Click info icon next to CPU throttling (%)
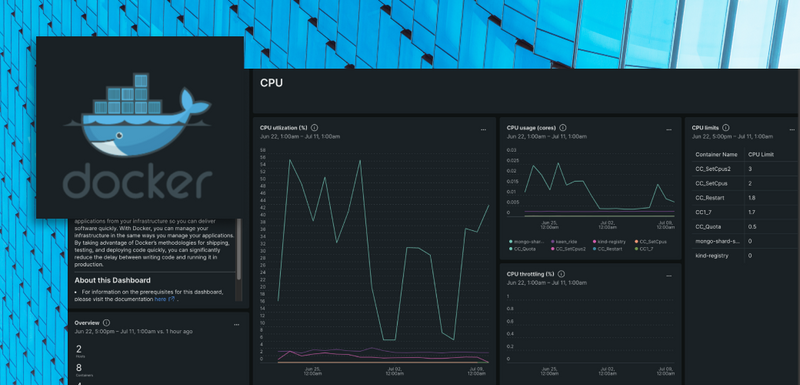Screen dimensions: 800x385 pyautogui.click(x=561, y=274)
